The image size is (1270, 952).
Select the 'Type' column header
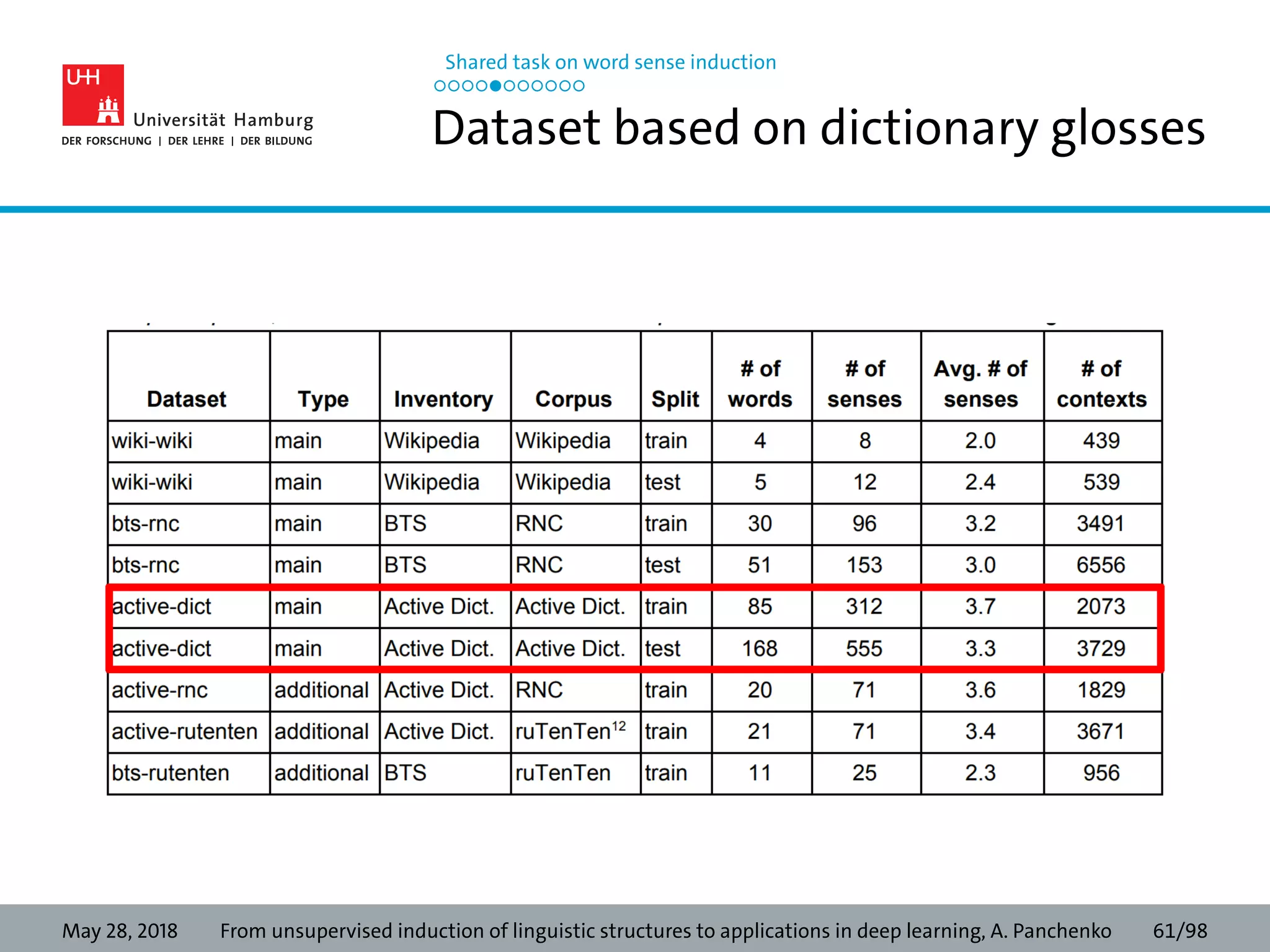click(x=323, y=400)
